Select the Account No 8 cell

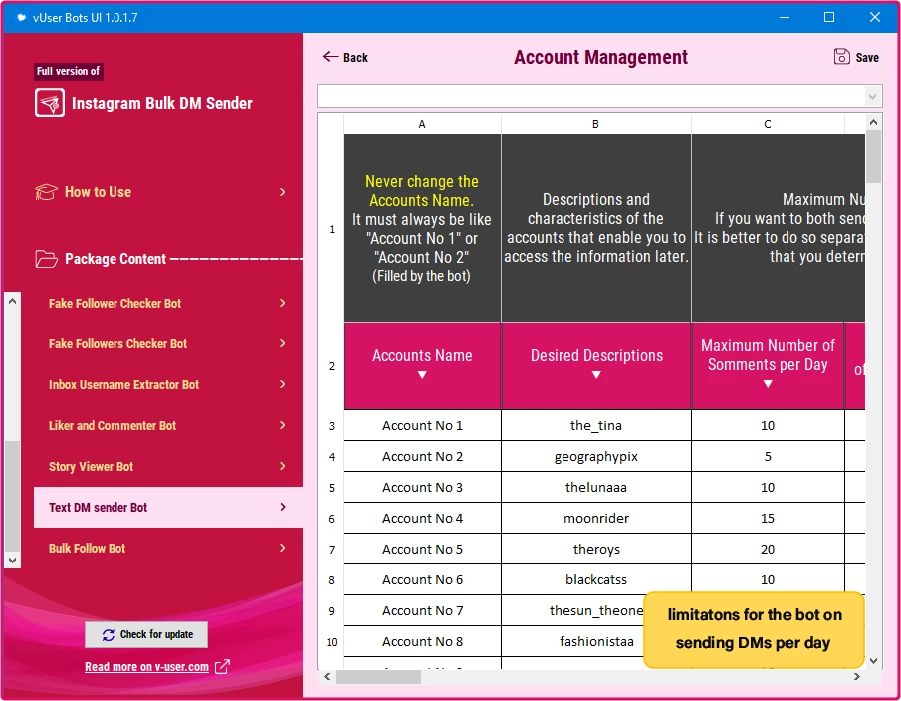tap(422, 642)
